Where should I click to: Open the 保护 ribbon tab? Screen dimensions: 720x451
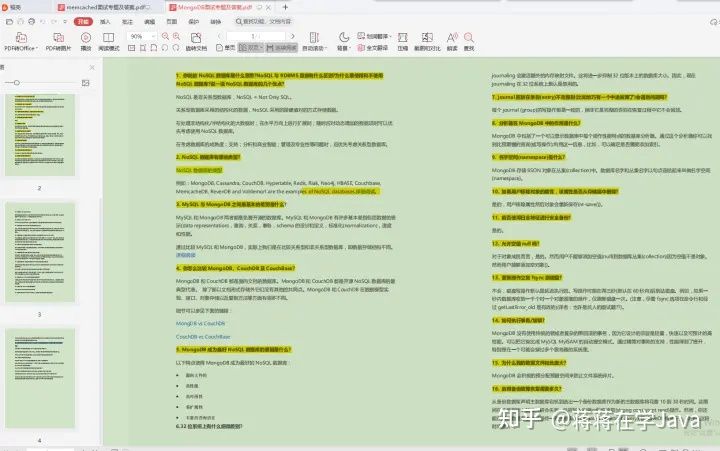tap(194, 22)
